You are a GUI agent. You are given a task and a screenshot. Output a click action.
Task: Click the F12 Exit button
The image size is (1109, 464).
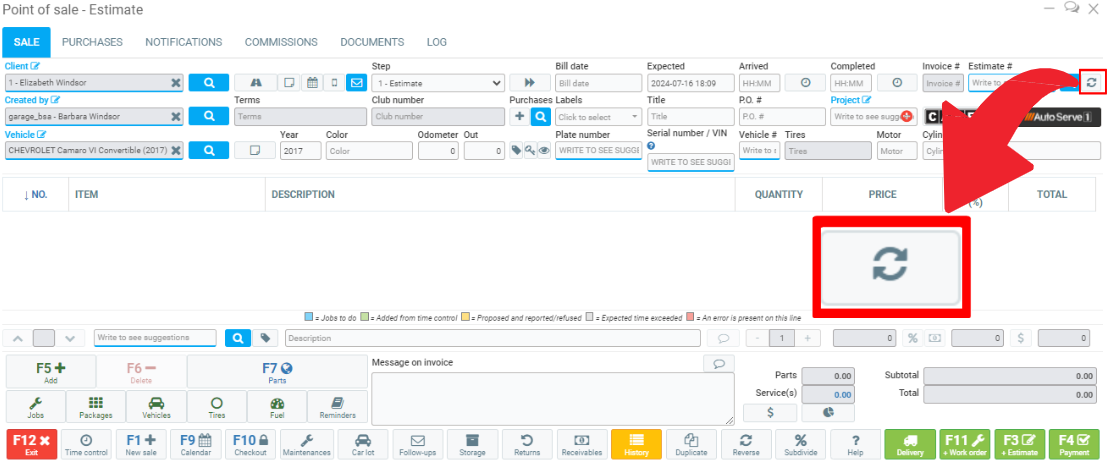point(32,444)
